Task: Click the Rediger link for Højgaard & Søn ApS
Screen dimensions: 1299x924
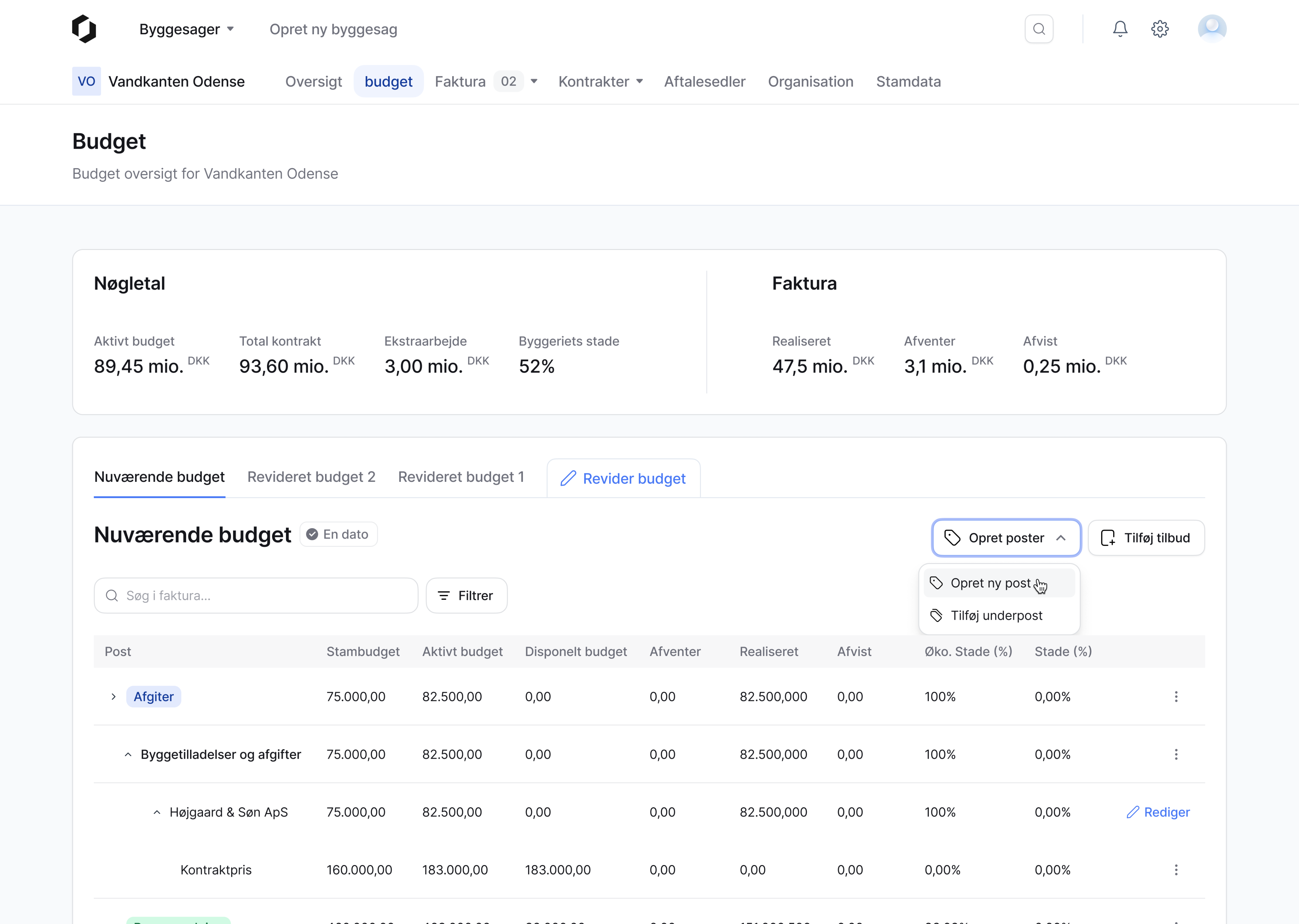Action: click(x=1158, y=812)
